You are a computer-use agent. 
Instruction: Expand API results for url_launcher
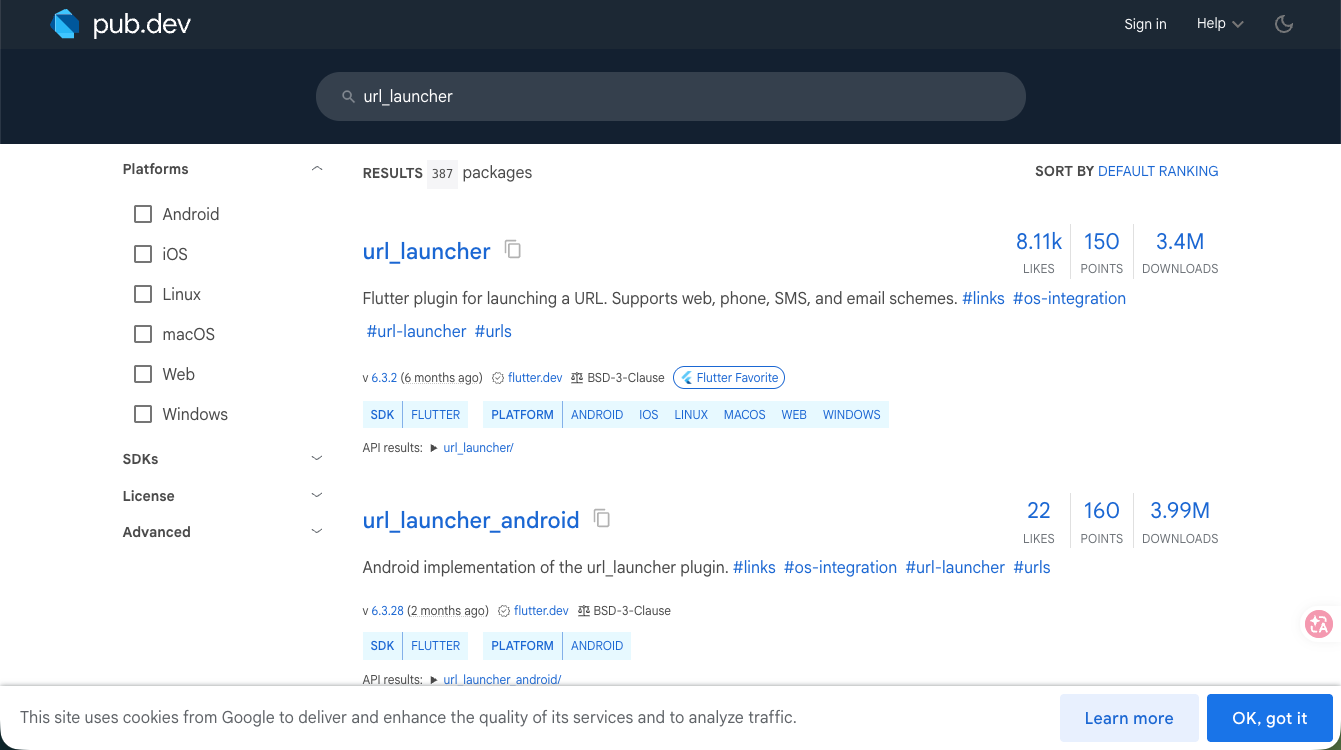434,448
